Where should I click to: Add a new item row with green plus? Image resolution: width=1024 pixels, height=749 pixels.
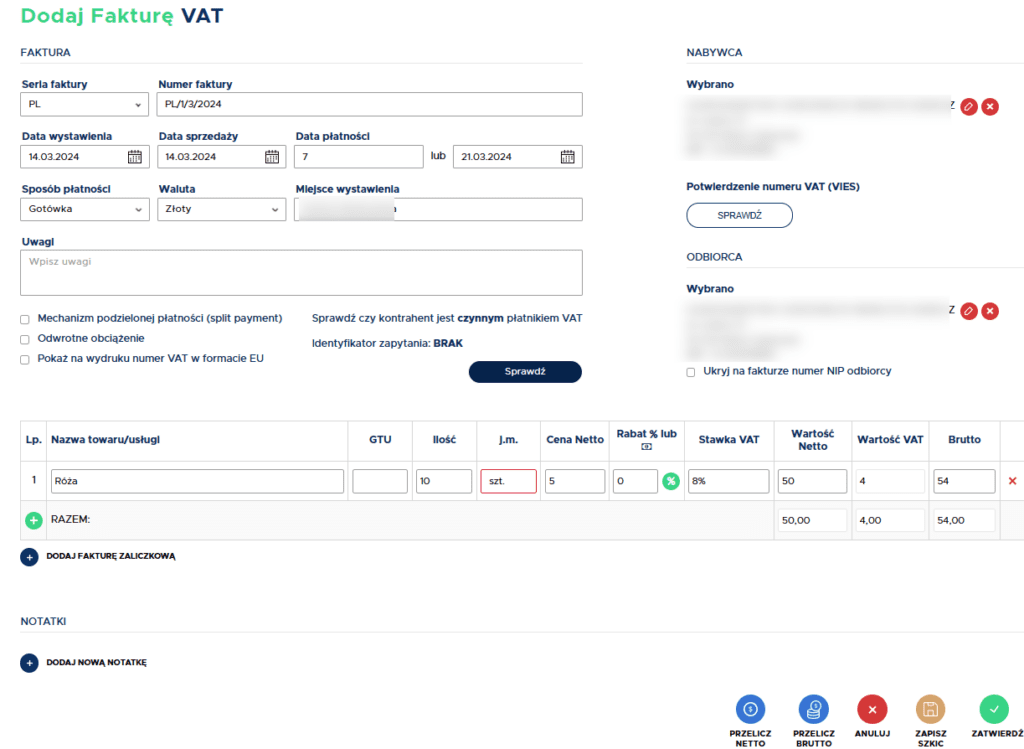pyautogui.click(x=34, y=521)
